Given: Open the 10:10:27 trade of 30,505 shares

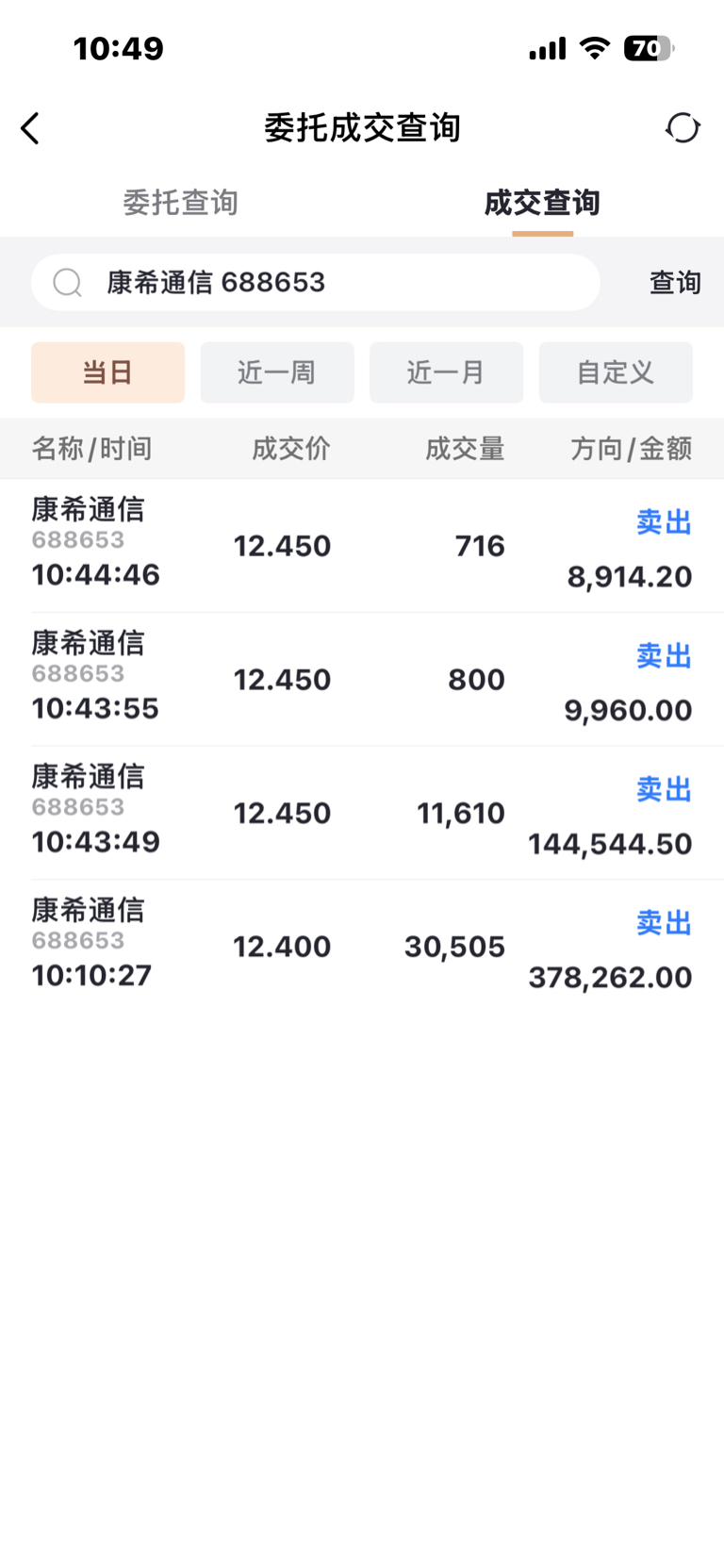Looking at the screenshot, I should [362, 946].
